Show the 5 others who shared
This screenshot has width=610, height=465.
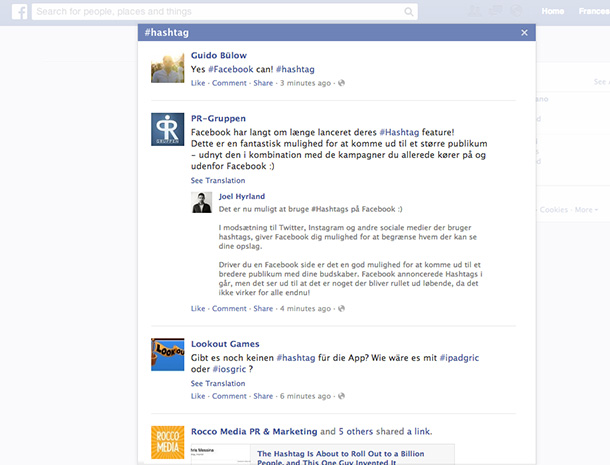(354, 432)
